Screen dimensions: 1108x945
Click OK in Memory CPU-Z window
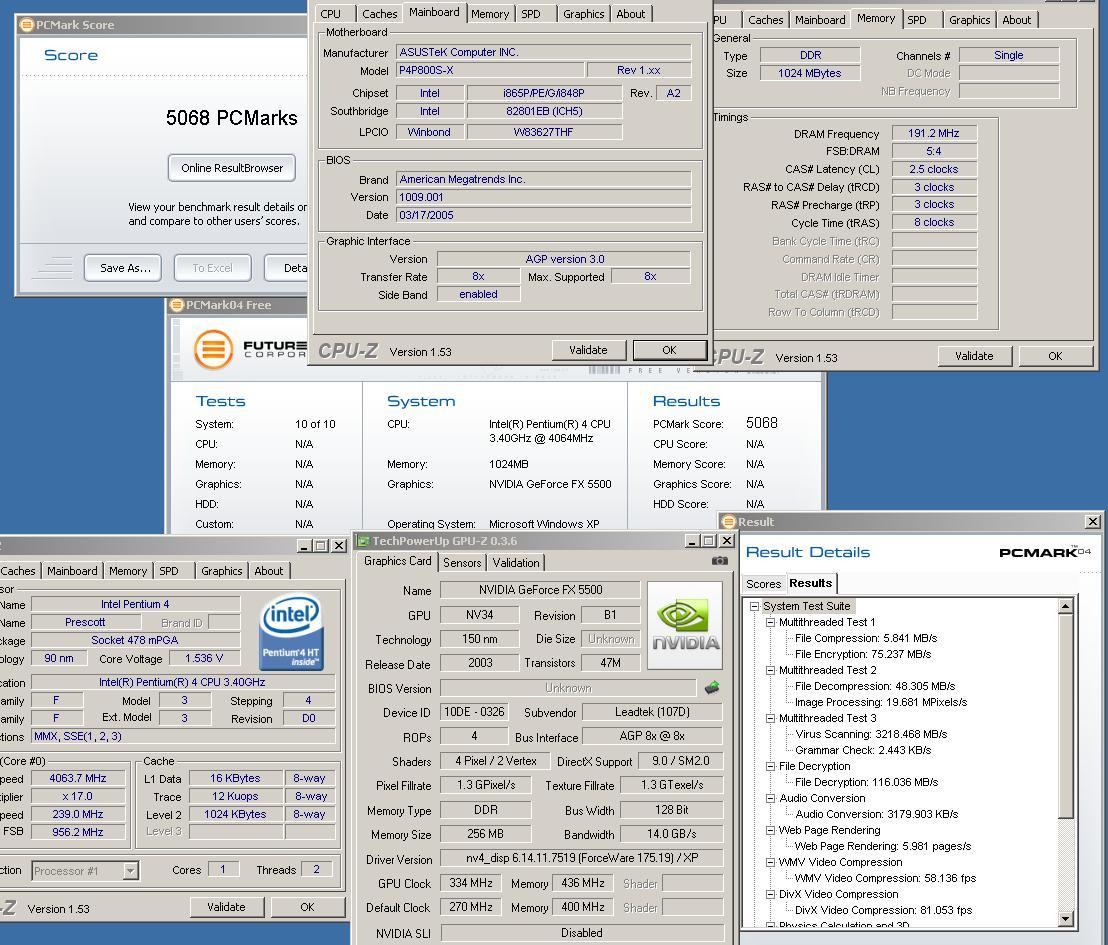coord(1055,356)
